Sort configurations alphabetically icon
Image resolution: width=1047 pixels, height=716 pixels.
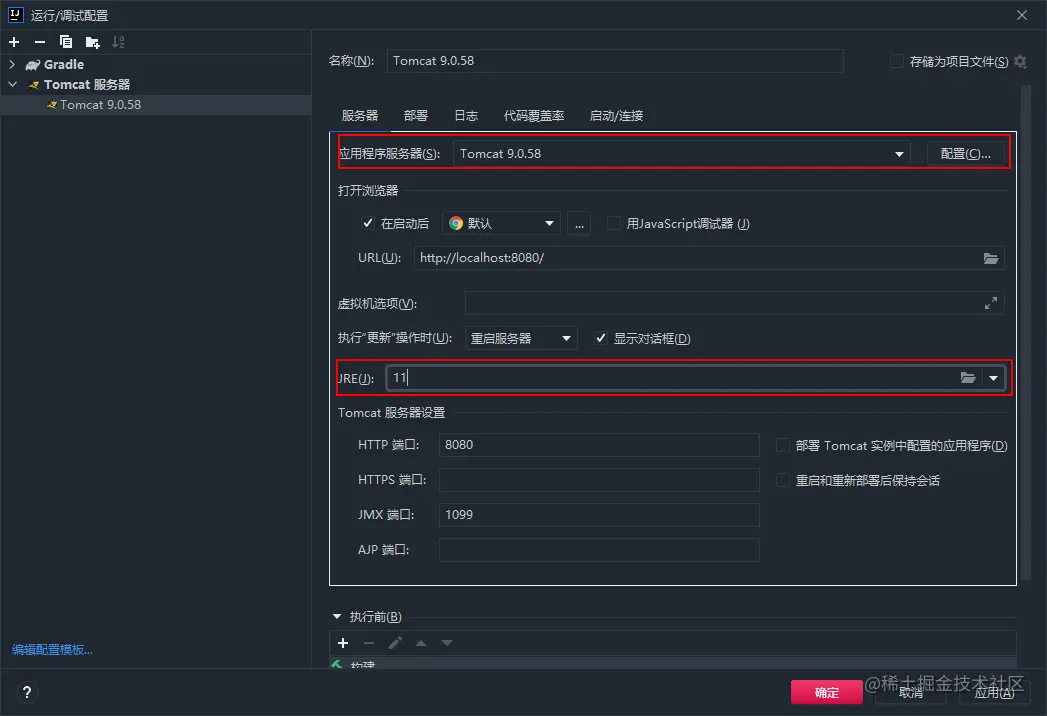click(x=118, y=42)
